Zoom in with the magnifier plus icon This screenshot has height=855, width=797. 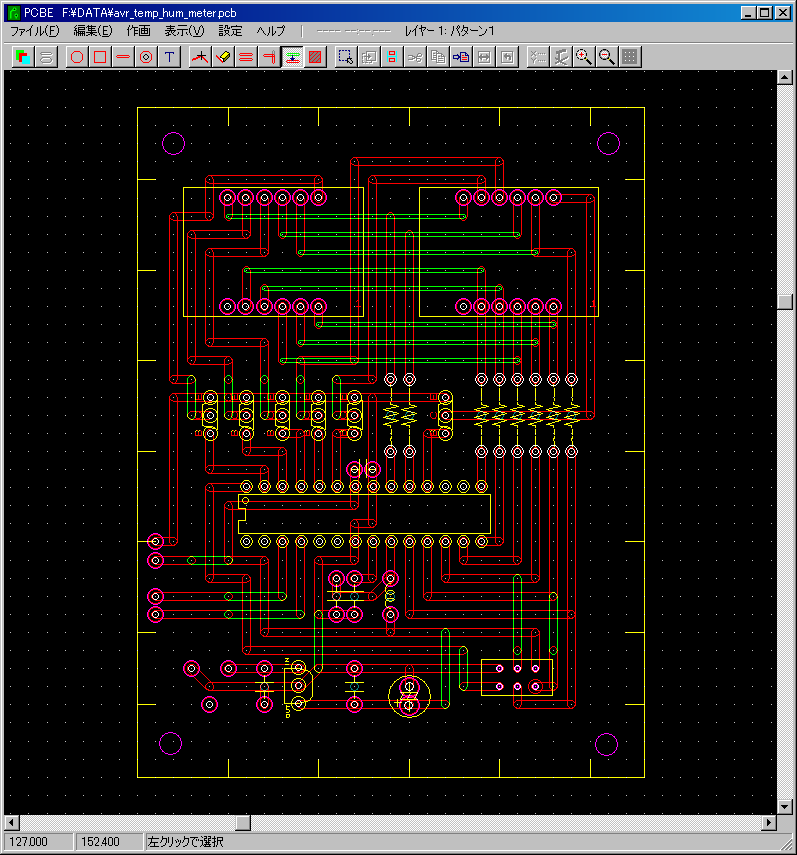pos(584,57)
